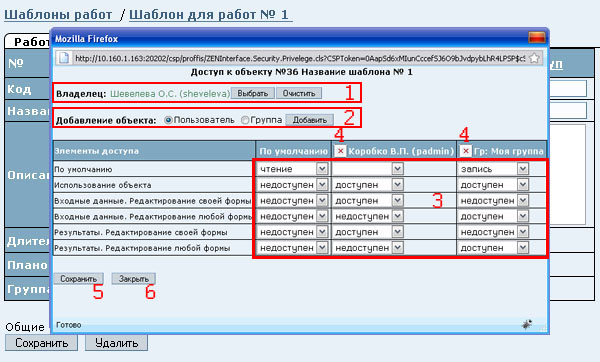Click Сохранить on the background page
The width and height of the screenshot is (600, 362).
[x=41, y=343]
